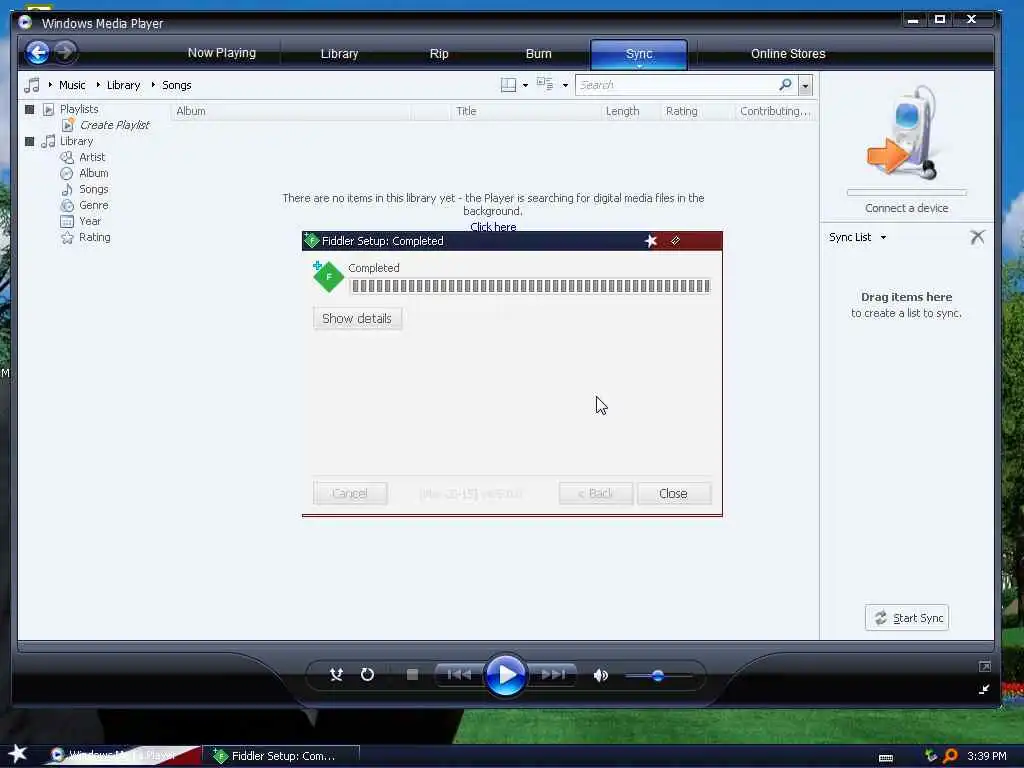Select Artist in library tree

pyautogui.click(x=92, y=157)
